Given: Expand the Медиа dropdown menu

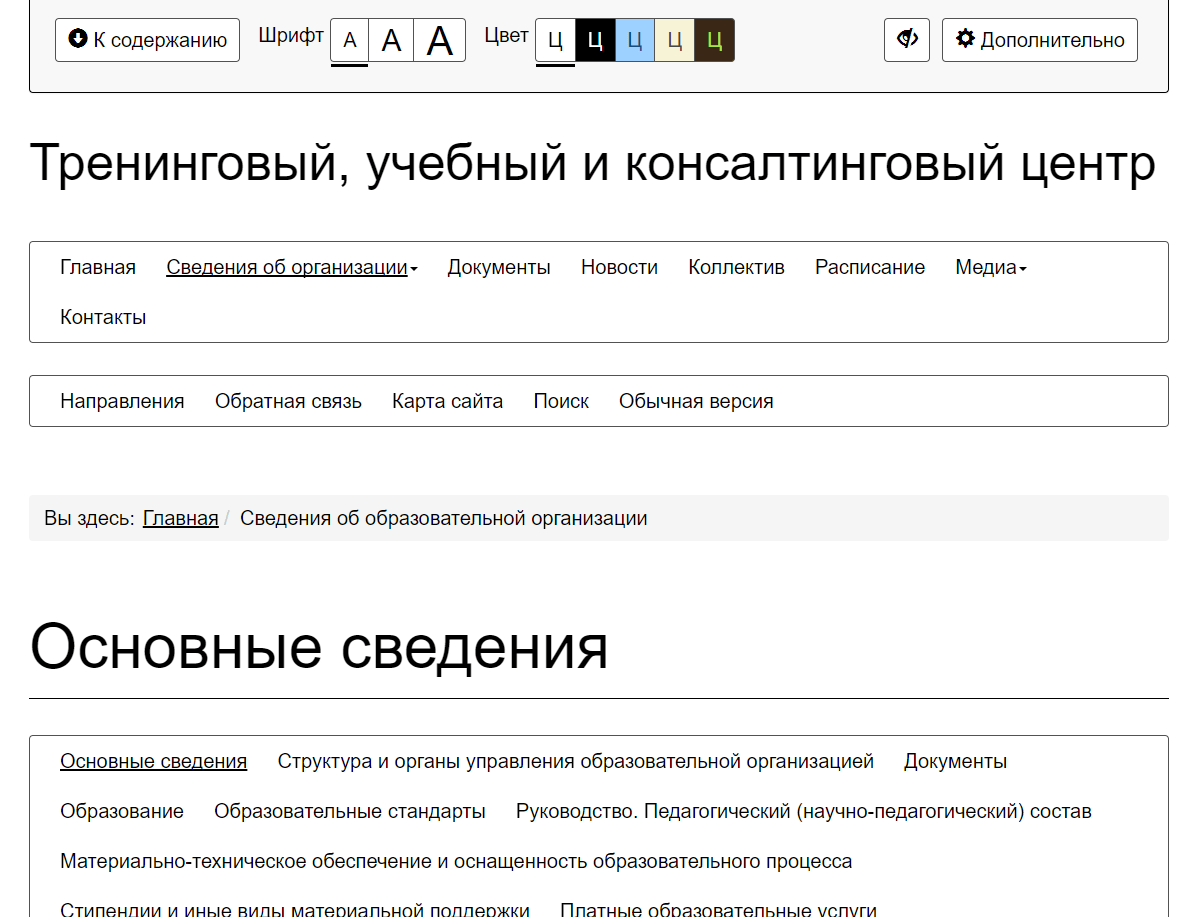Looking at the screenshot, I should click(990, 267).
